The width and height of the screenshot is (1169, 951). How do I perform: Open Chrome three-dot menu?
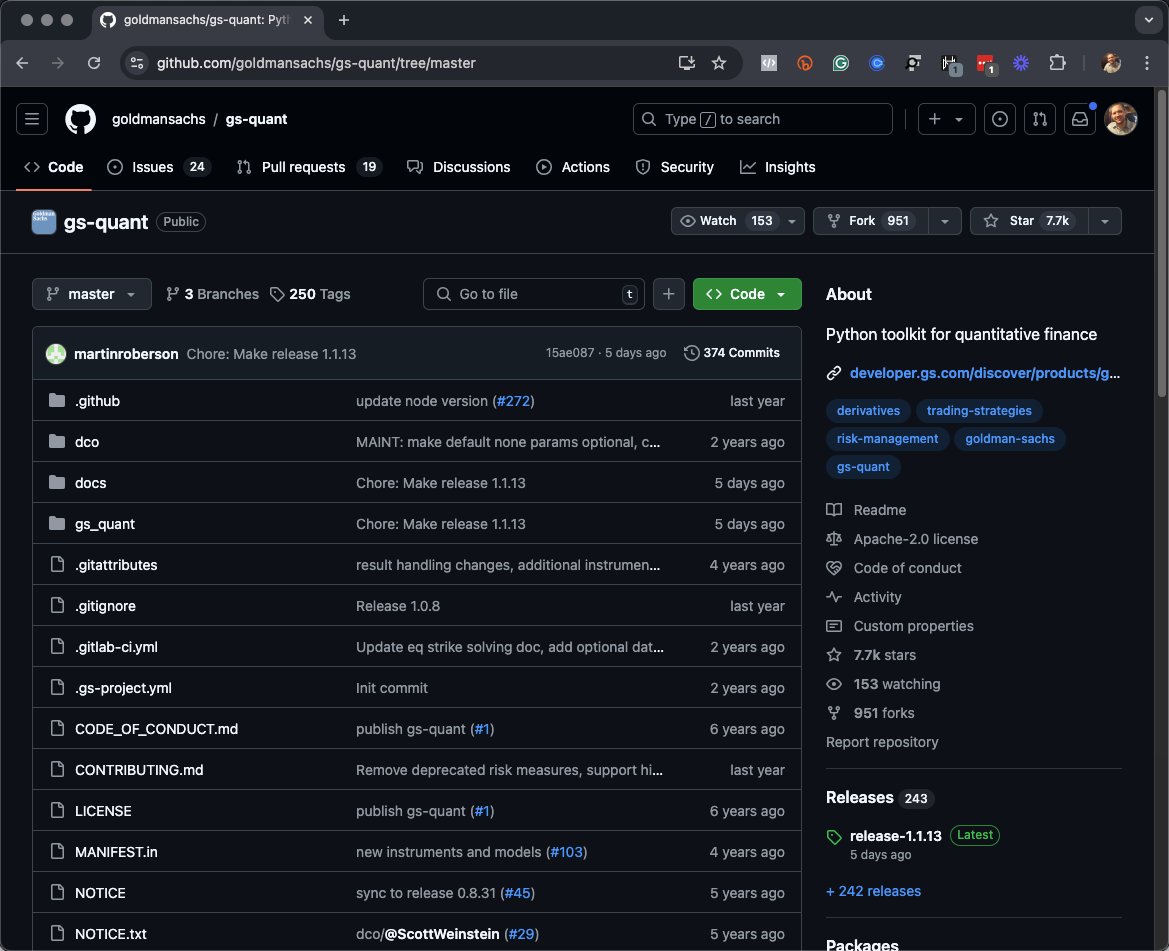point(1147,63)
